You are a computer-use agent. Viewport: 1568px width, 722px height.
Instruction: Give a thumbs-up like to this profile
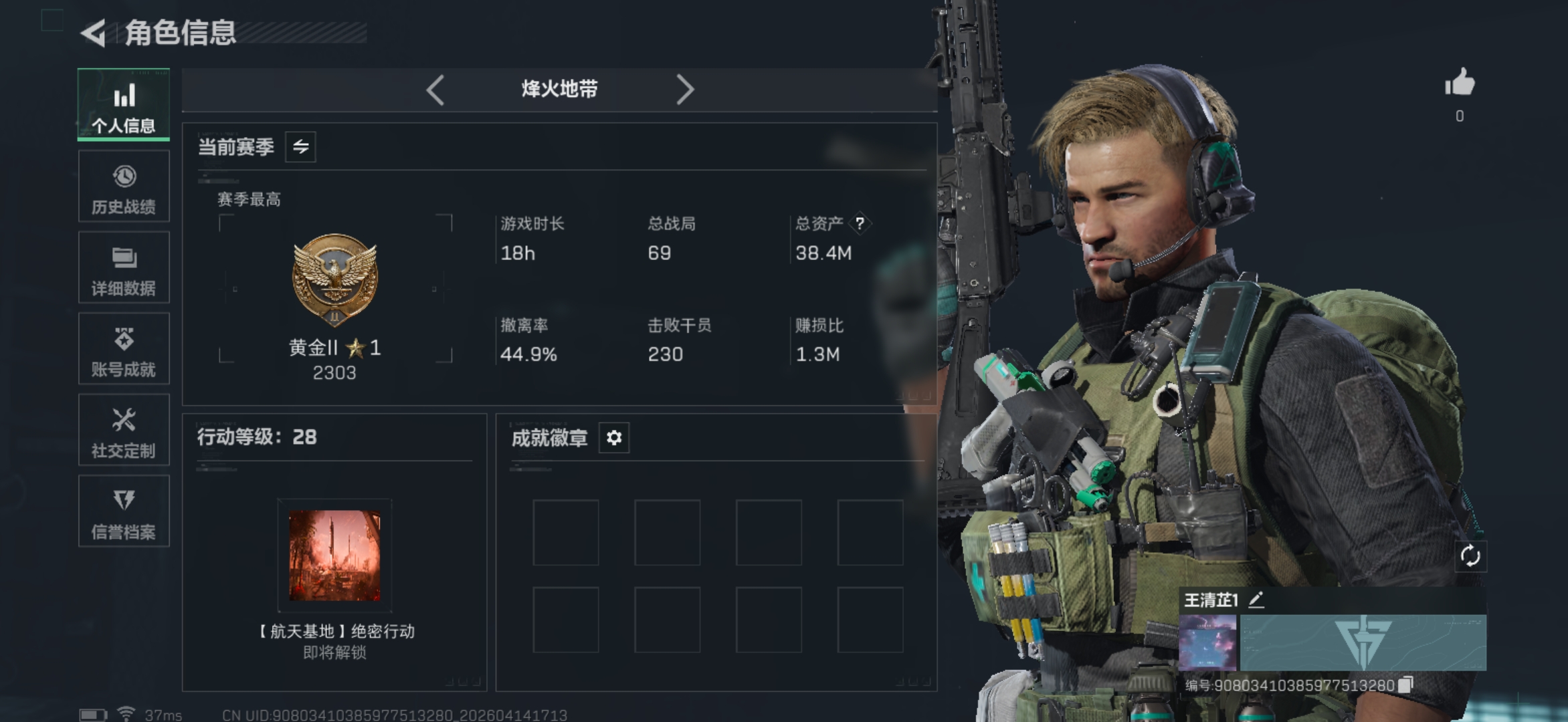click(1459, 83)
